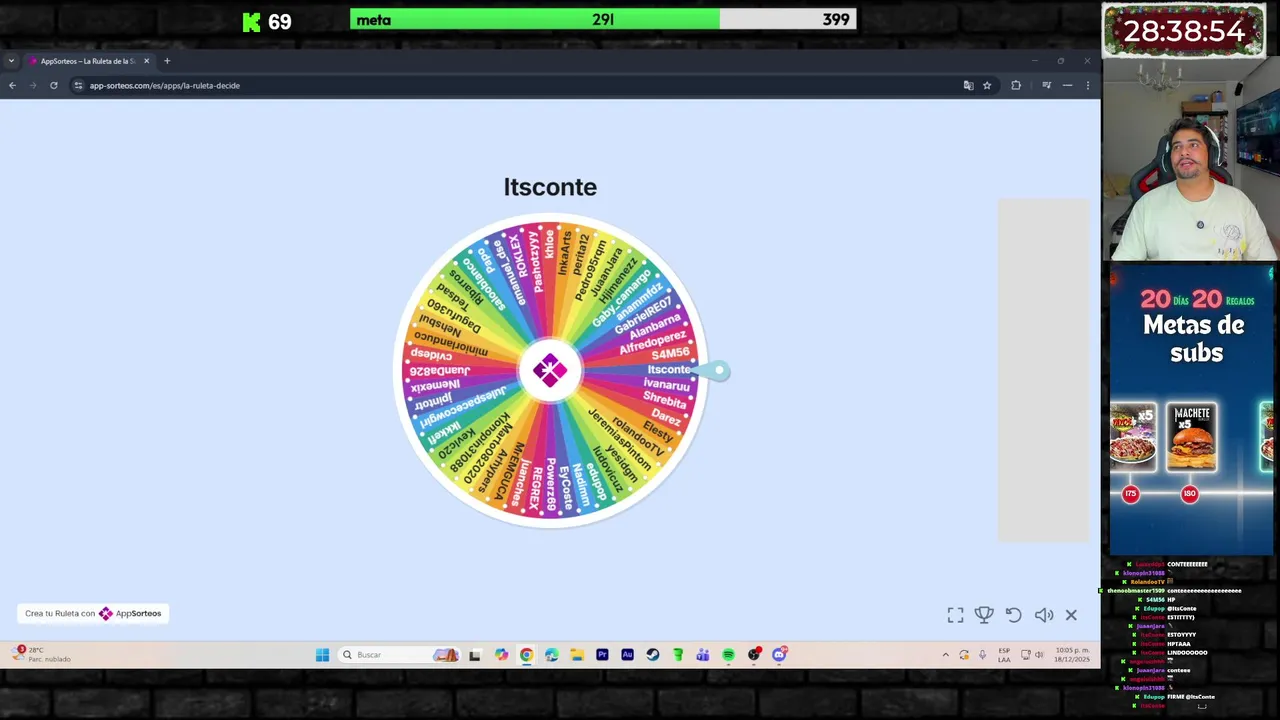Open ESP LAA language switcher

tap(1004, 655)
